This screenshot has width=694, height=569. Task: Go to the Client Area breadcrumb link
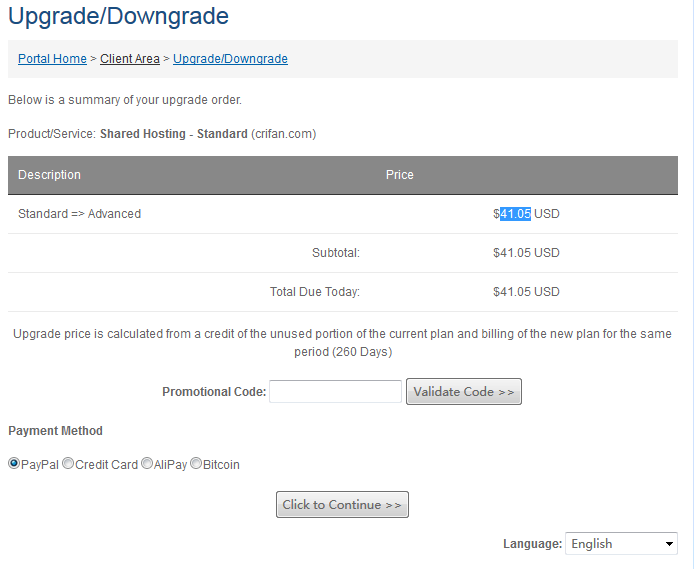[130, 59]
